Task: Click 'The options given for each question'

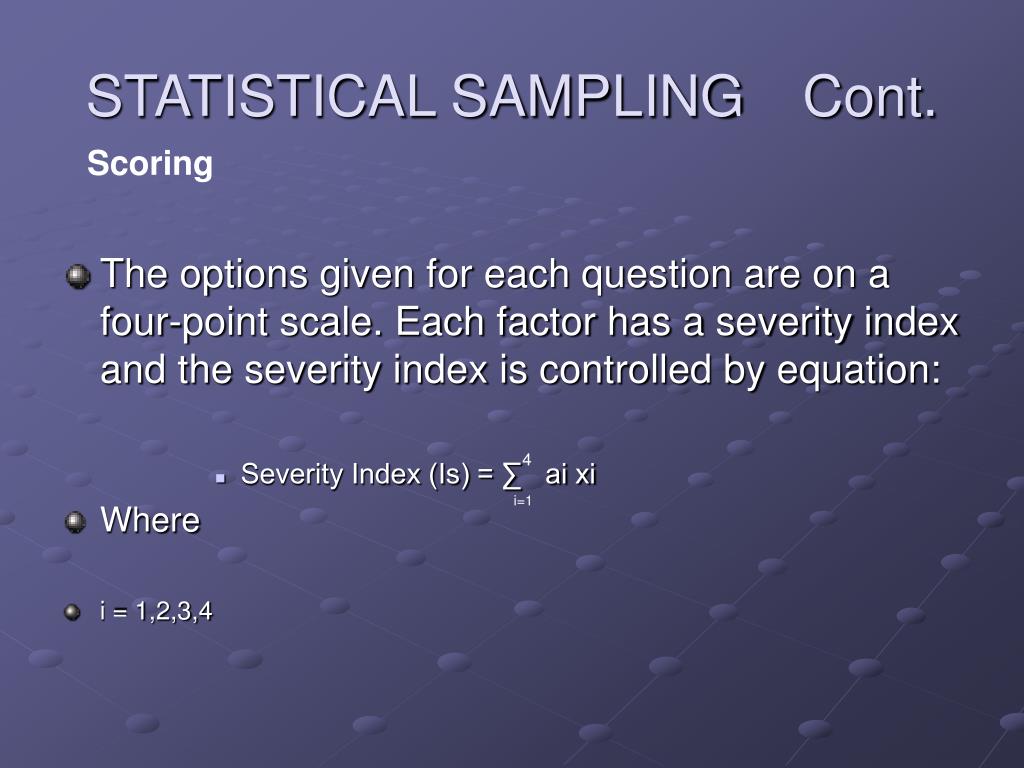Action: pos(415,274)
